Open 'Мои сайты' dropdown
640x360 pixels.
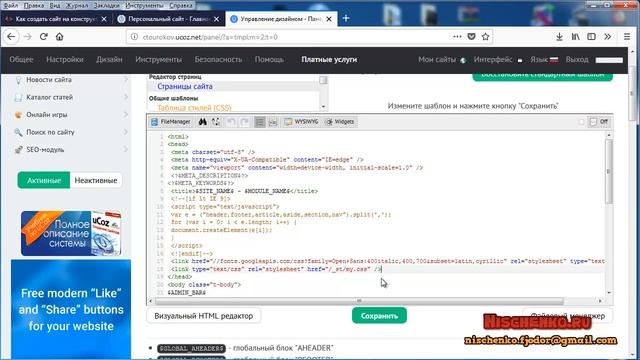442,60
